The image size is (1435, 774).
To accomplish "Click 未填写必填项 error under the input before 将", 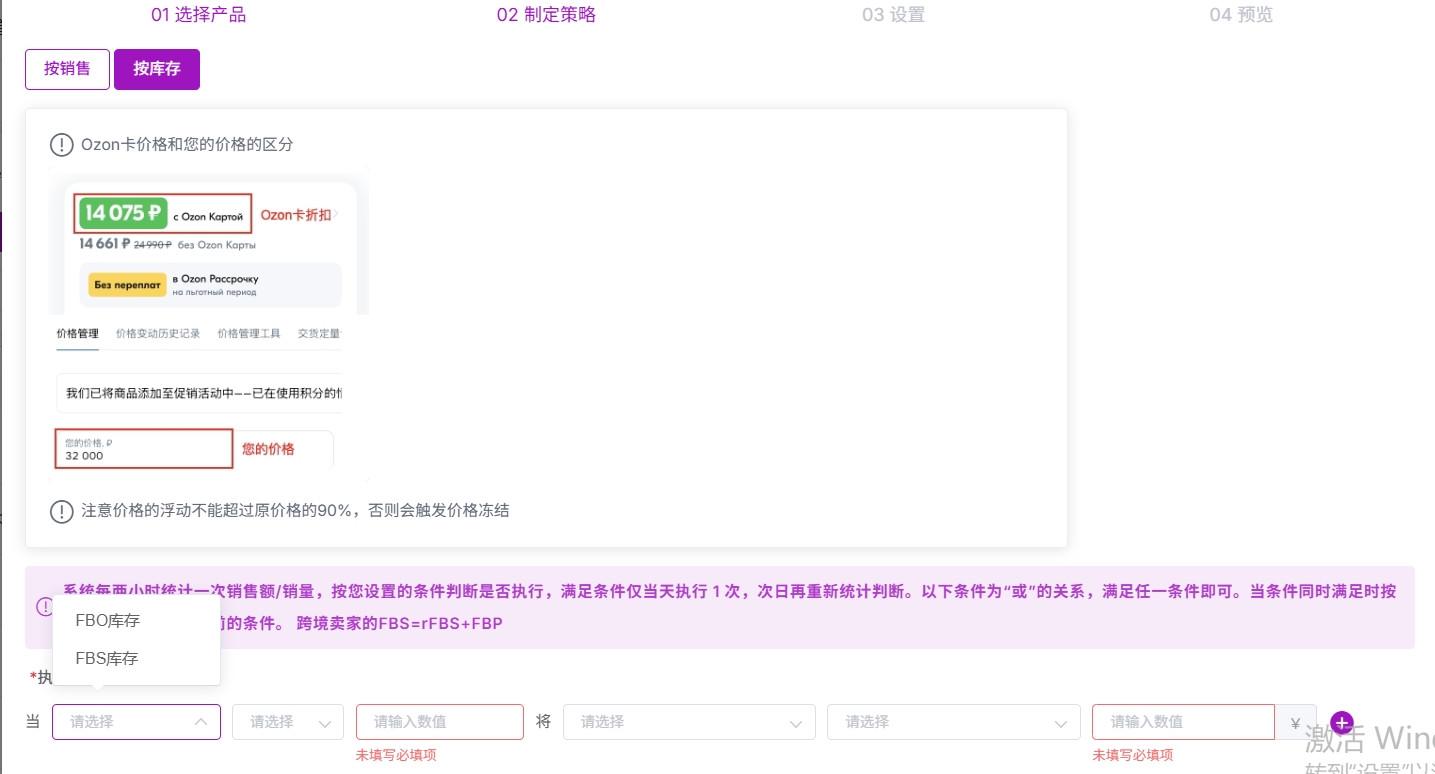I will coord(396,756).
